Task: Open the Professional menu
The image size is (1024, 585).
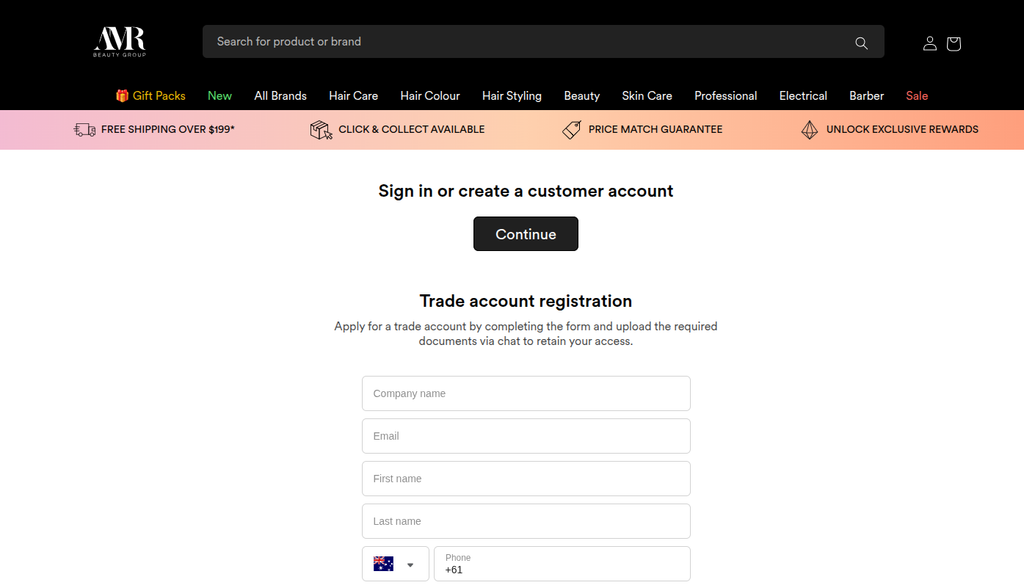Action: 726,96
